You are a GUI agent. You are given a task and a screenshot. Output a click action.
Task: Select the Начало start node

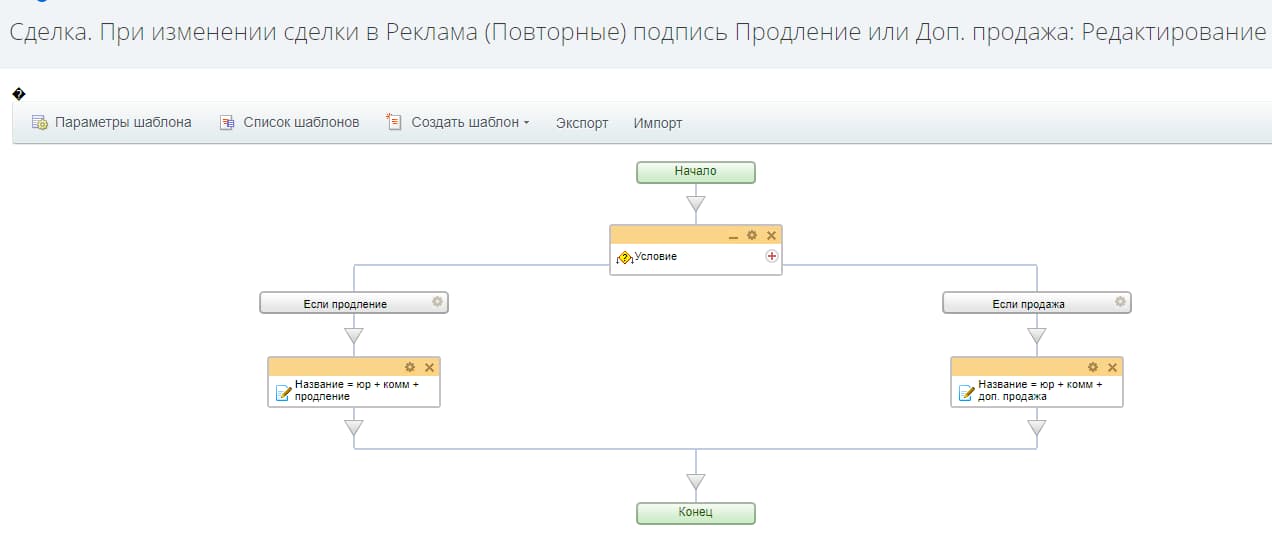coord(696,172)
